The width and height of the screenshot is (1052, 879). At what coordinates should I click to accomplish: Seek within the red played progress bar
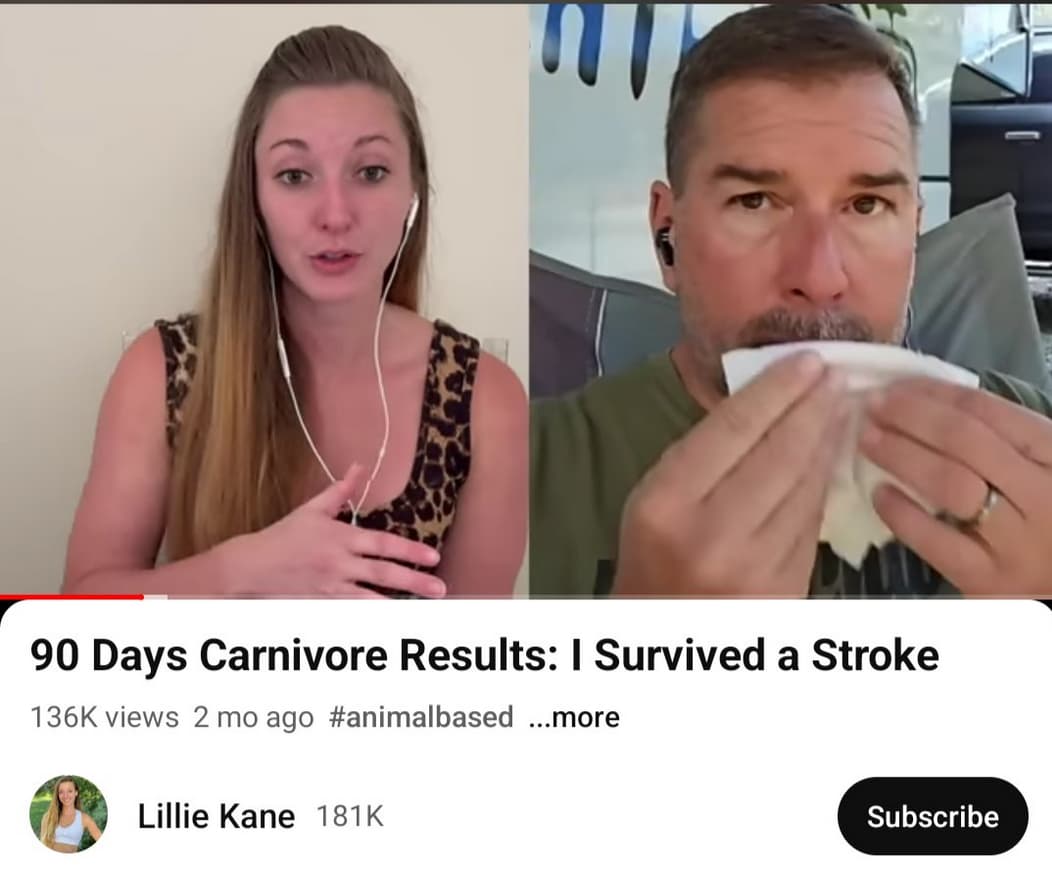click(x=71, y=597)
